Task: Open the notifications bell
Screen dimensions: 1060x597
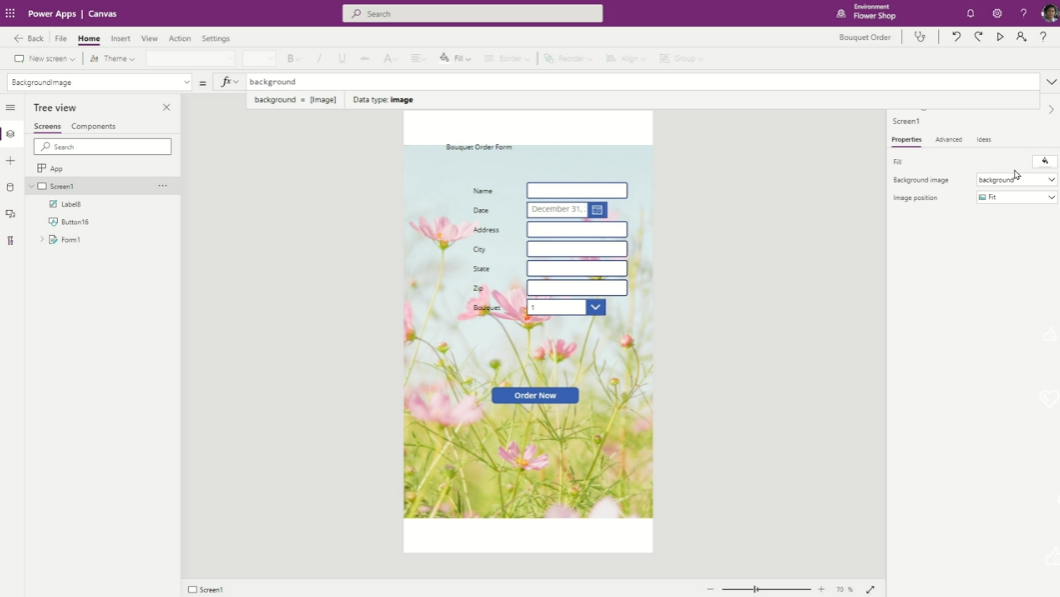Action: click(x=970, y=14)
